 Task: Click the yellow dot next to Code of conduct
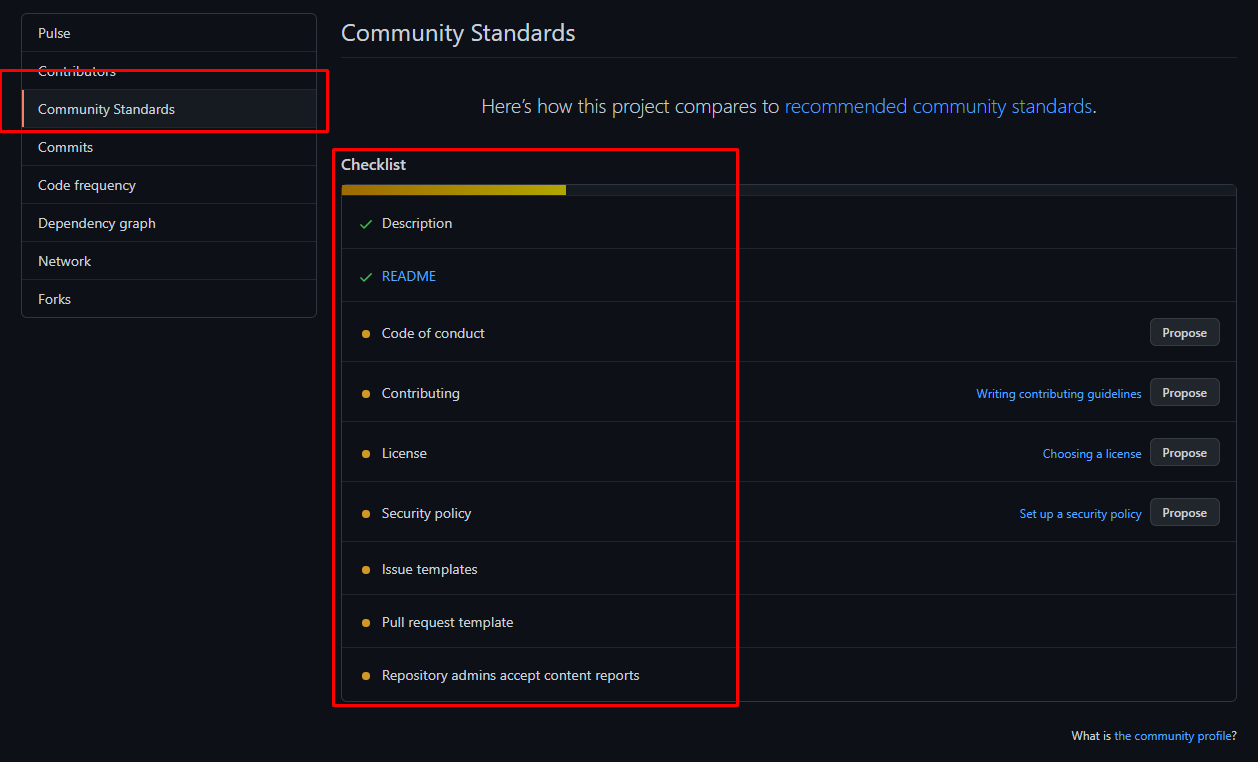366,334
